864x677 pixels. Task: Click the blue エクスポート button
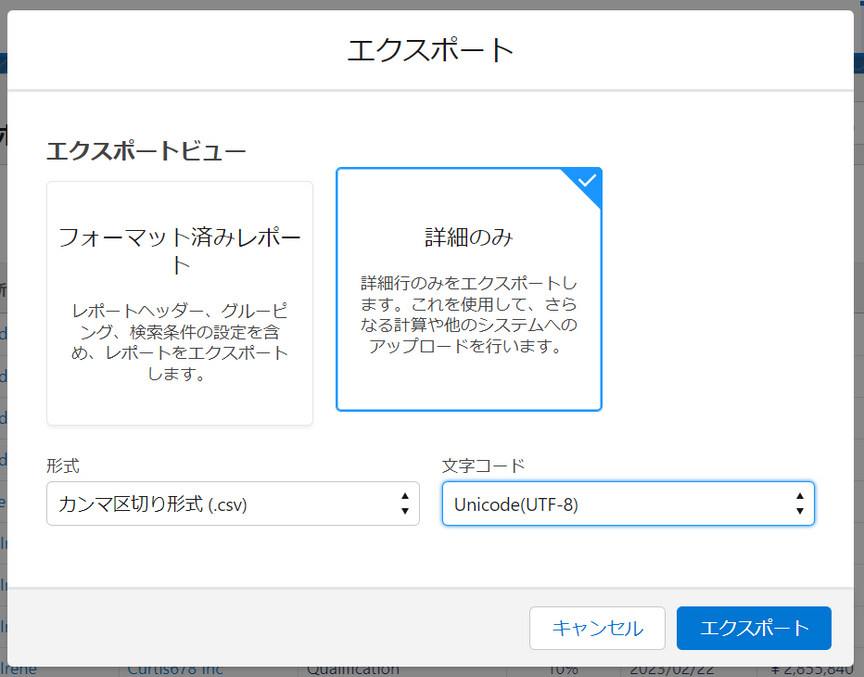754,628
